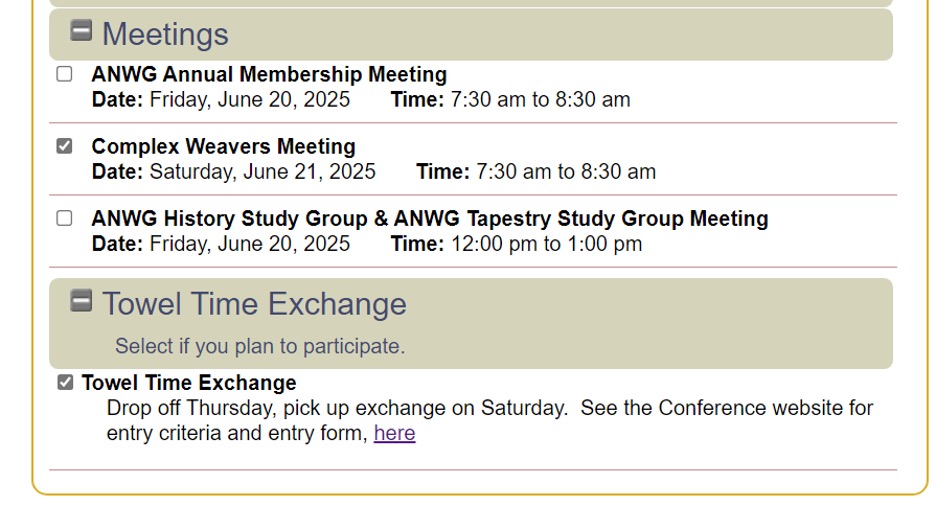Collapse Towel Time Exchange section minus icon
Viewport: 936px width, 506px height.
[81, 301]
